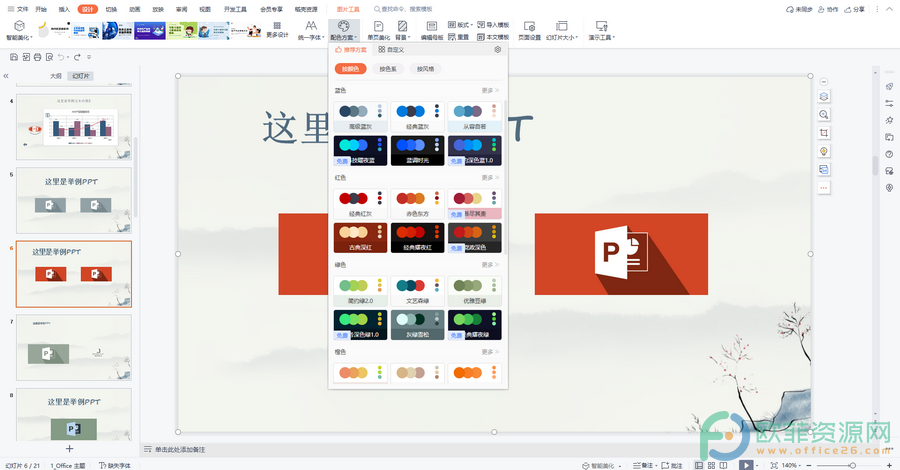The width and height of the screenshot is (900, 470).
Task: Click the zoom in plus button
Action: (889, 465)
